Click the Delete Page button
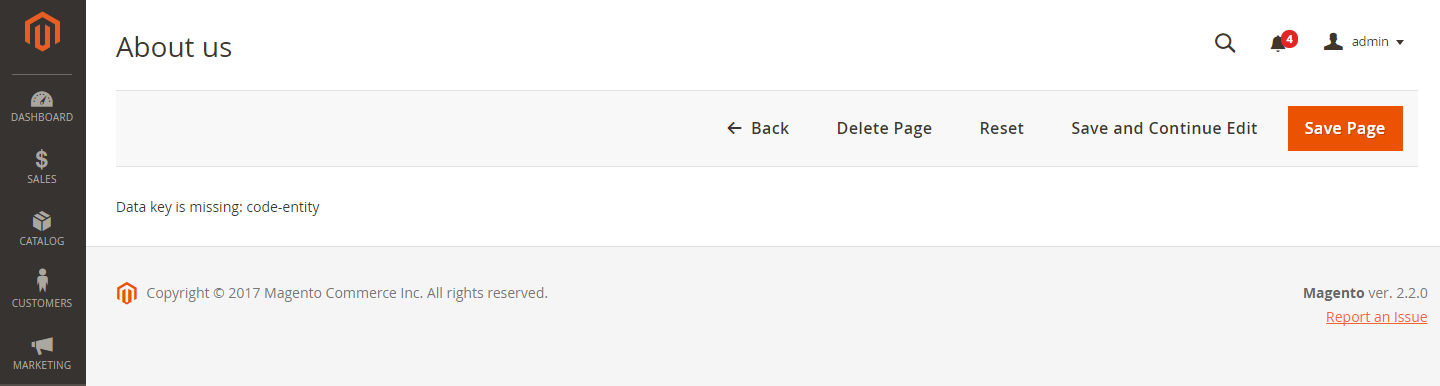The width and height of the screenshot is (1440, 386). point(884,128)
